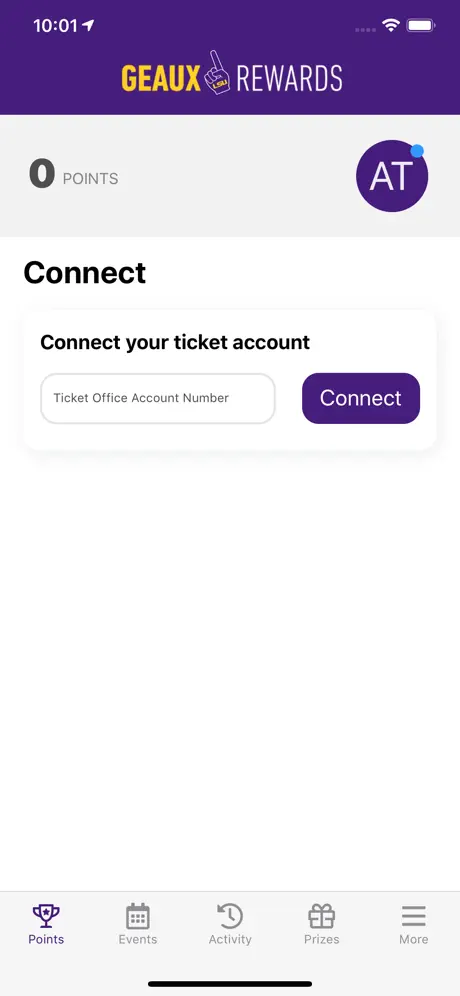Open the More hamburger menu icon
Image resolution: width=460 pixels, height=996 pixels.
pyautogui.click(x=414, y=916)
